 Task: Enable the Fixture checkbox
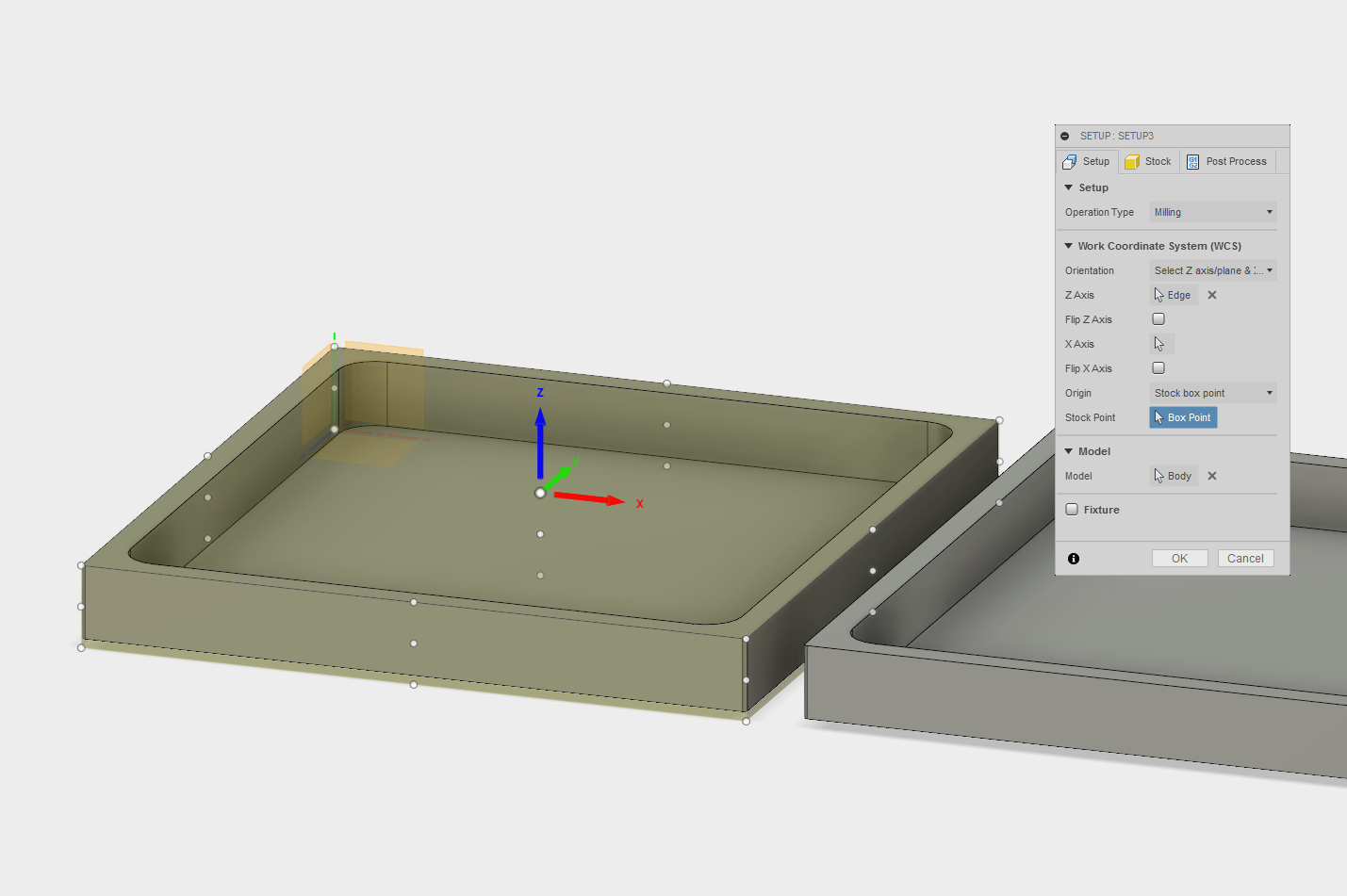pyautogui.click(x=1072, y=510)
